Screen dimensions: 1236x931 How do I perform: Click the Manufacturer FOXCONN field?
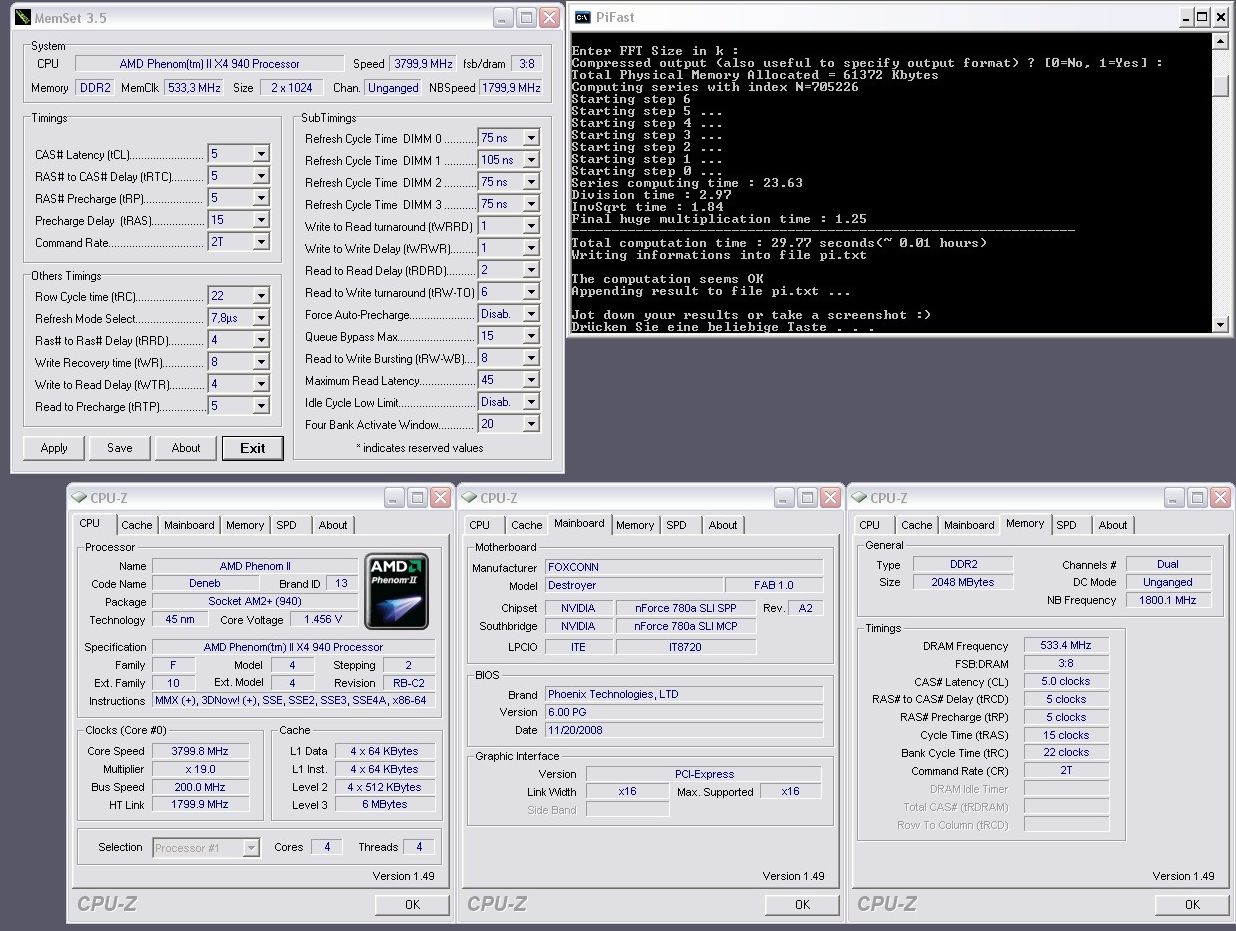point(684,567)
